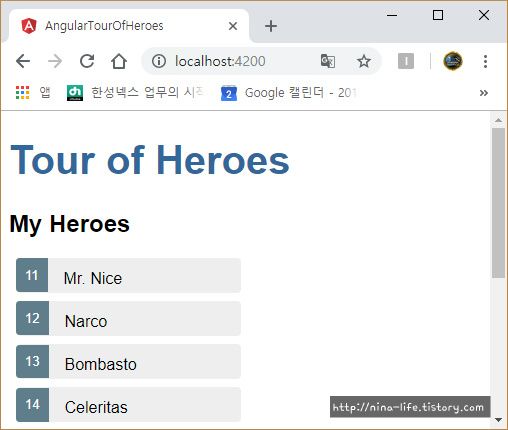Reload the localhost page
This screenshot has width=508, height=430.
pos(87,61)
